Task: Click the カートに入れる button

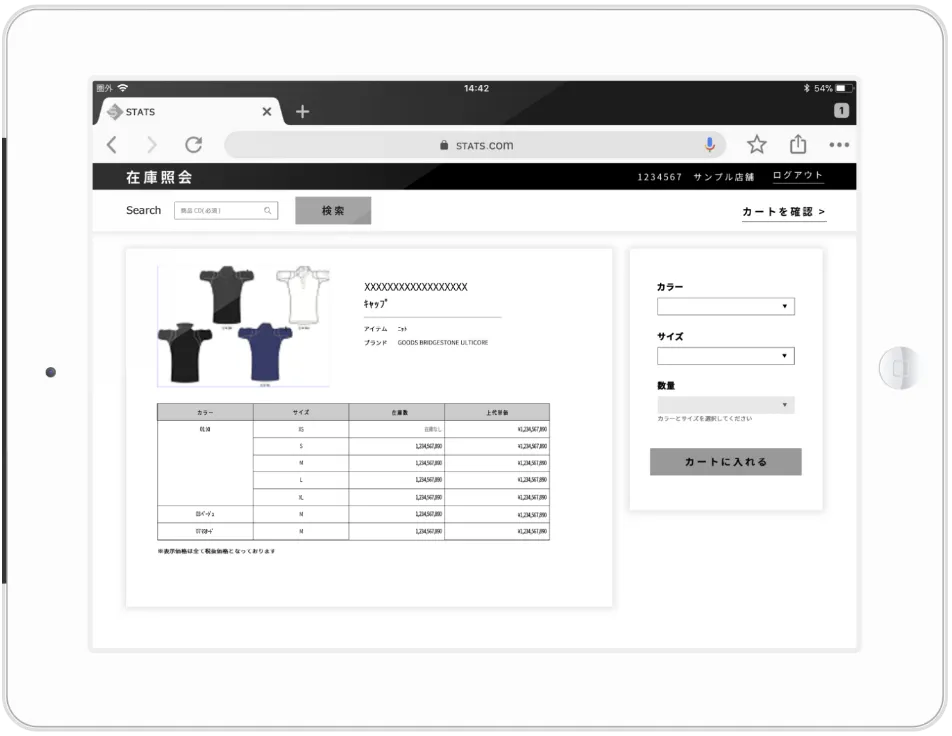Action: tap(726, 462)
